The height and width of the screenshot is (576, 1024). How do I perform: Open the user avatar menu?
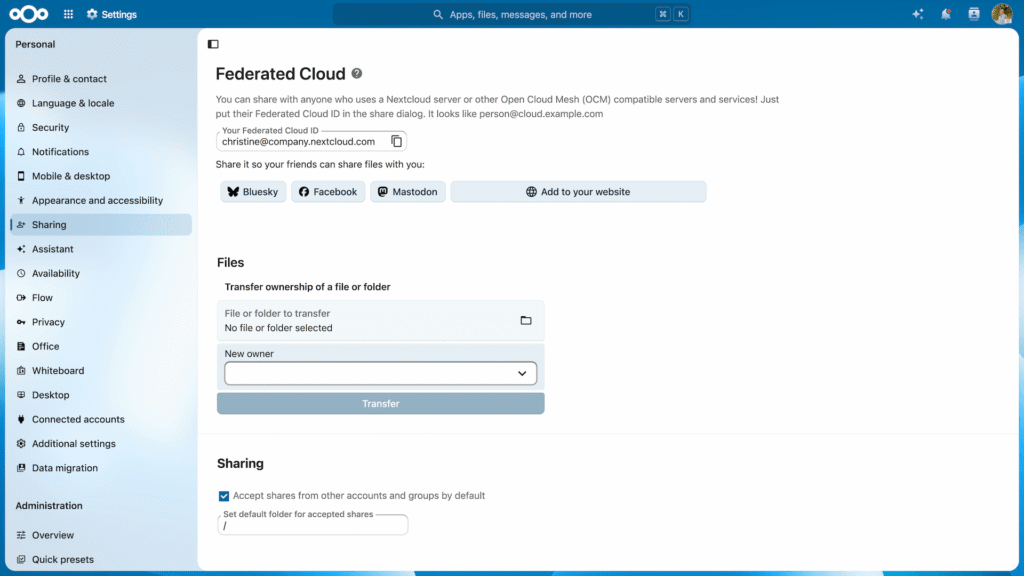click(1002, 14)
